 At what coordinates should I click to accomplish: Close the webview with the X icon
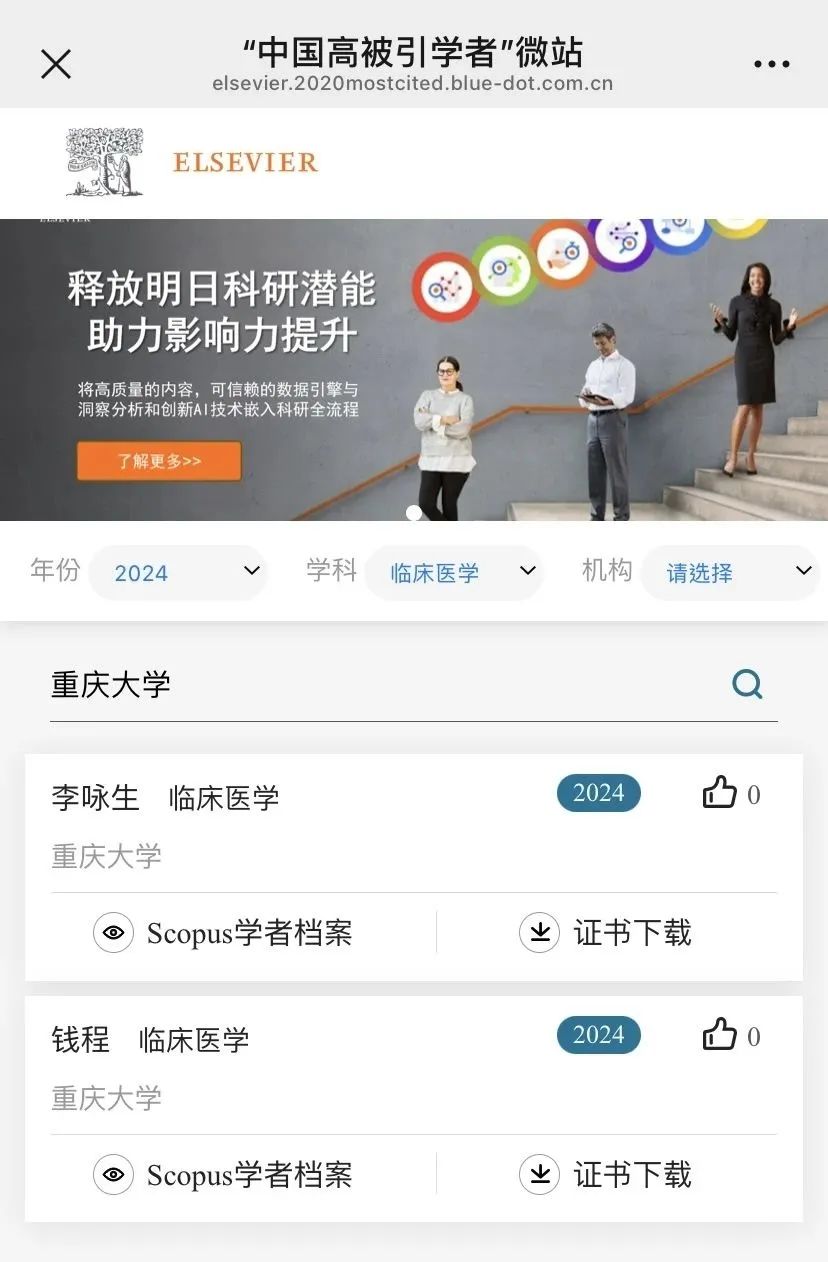[x=56, y=64]
